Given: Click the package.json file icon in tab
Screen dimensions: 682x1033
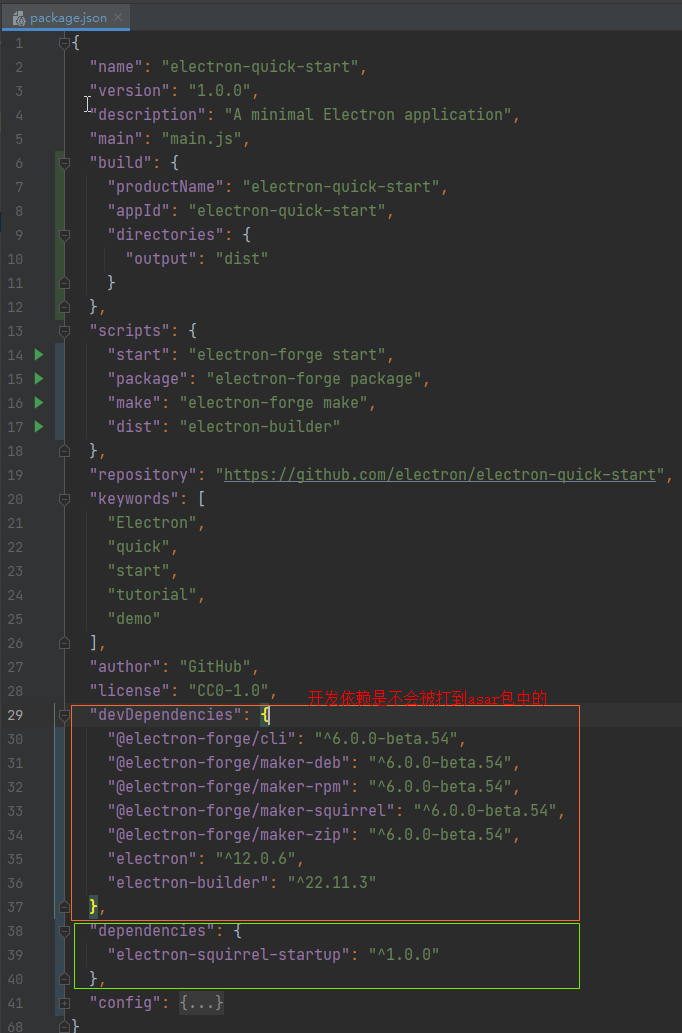Looking at the screenshot, I should [18, 18].
